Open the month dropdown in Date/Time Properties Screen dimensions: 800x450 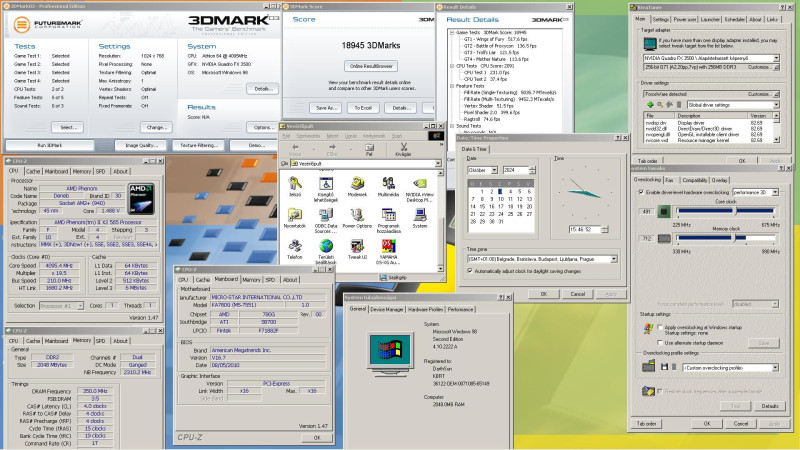click(x=494, y=170)
